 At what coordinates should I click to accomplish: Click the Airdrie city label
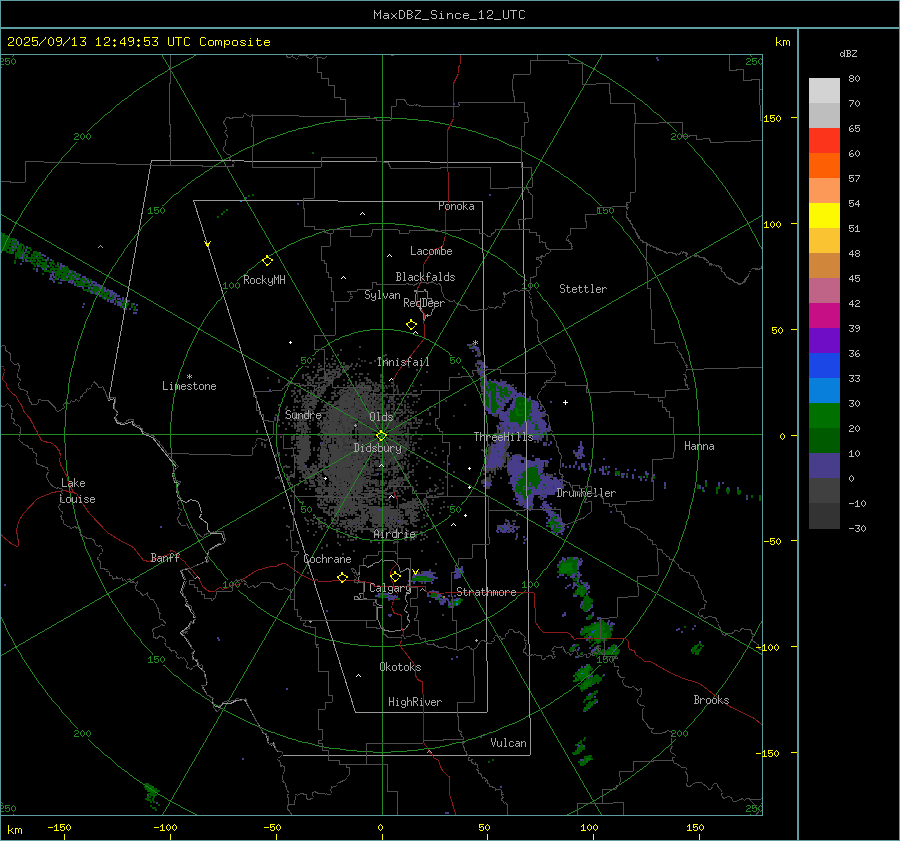[x=394, y=534]
